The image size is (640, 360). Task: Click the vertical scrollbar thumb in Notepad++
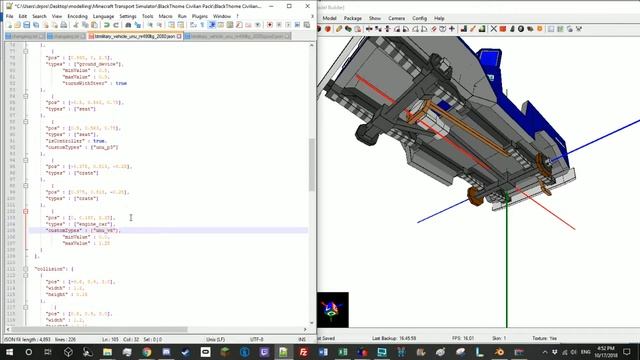tap(312, 164)
